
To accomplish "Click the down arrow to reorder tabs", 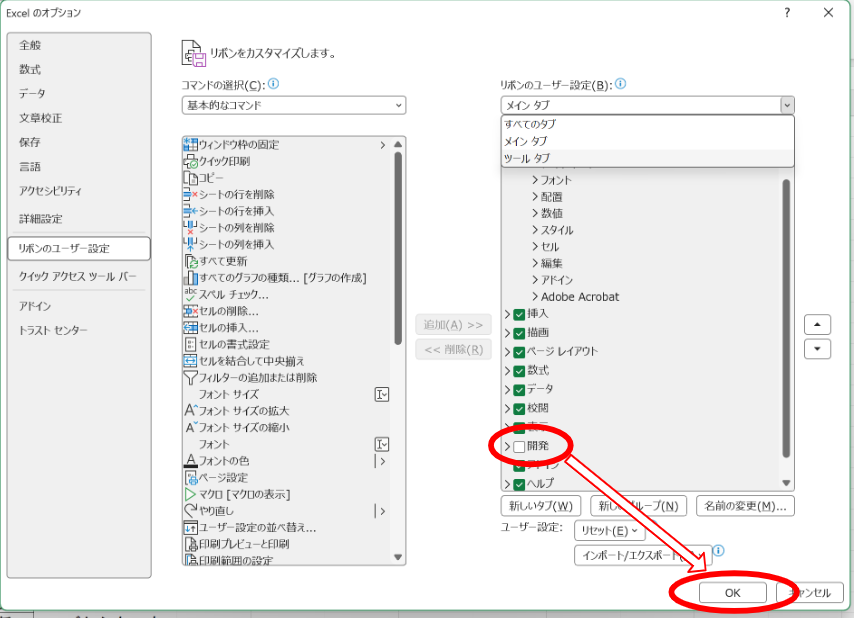I will click(817, 348).
